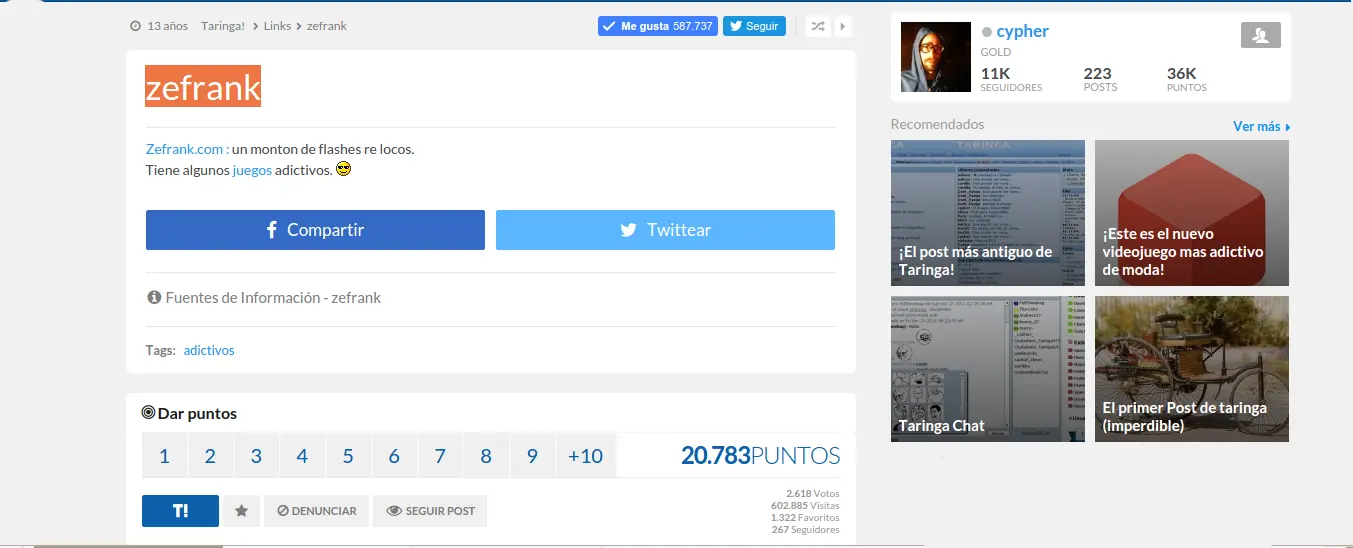1353x548 pixels.
Task: Like the post with Me gusta
Action: pos(658,26)
